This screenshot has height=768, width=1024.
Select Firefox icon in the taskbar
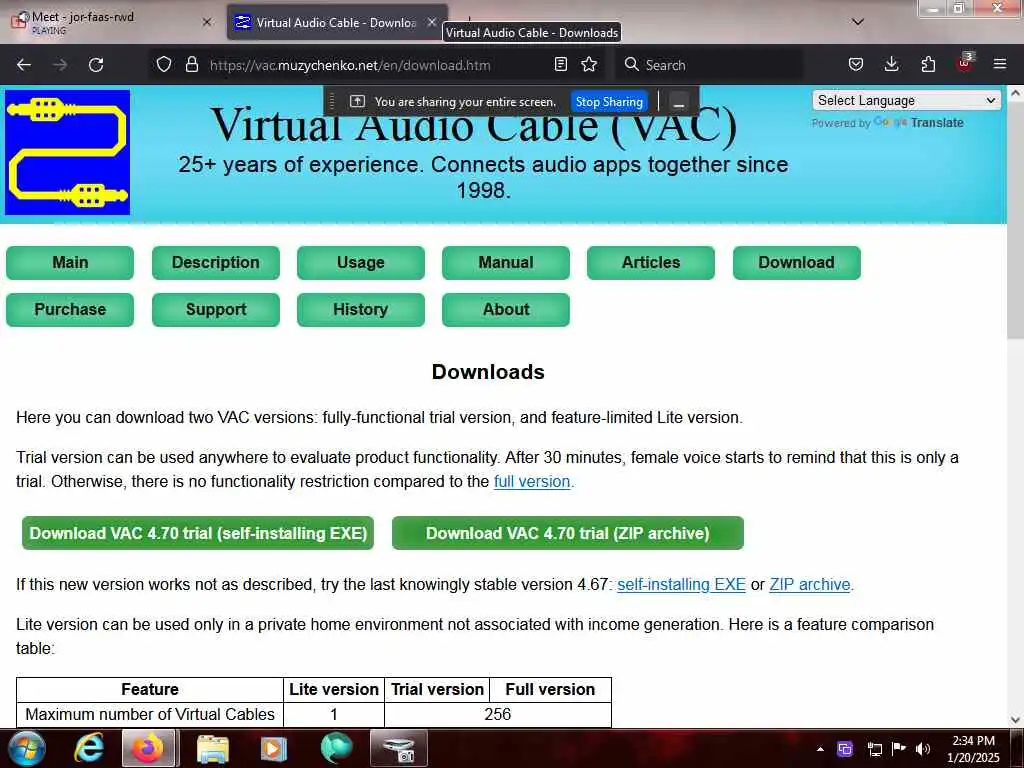148,748
